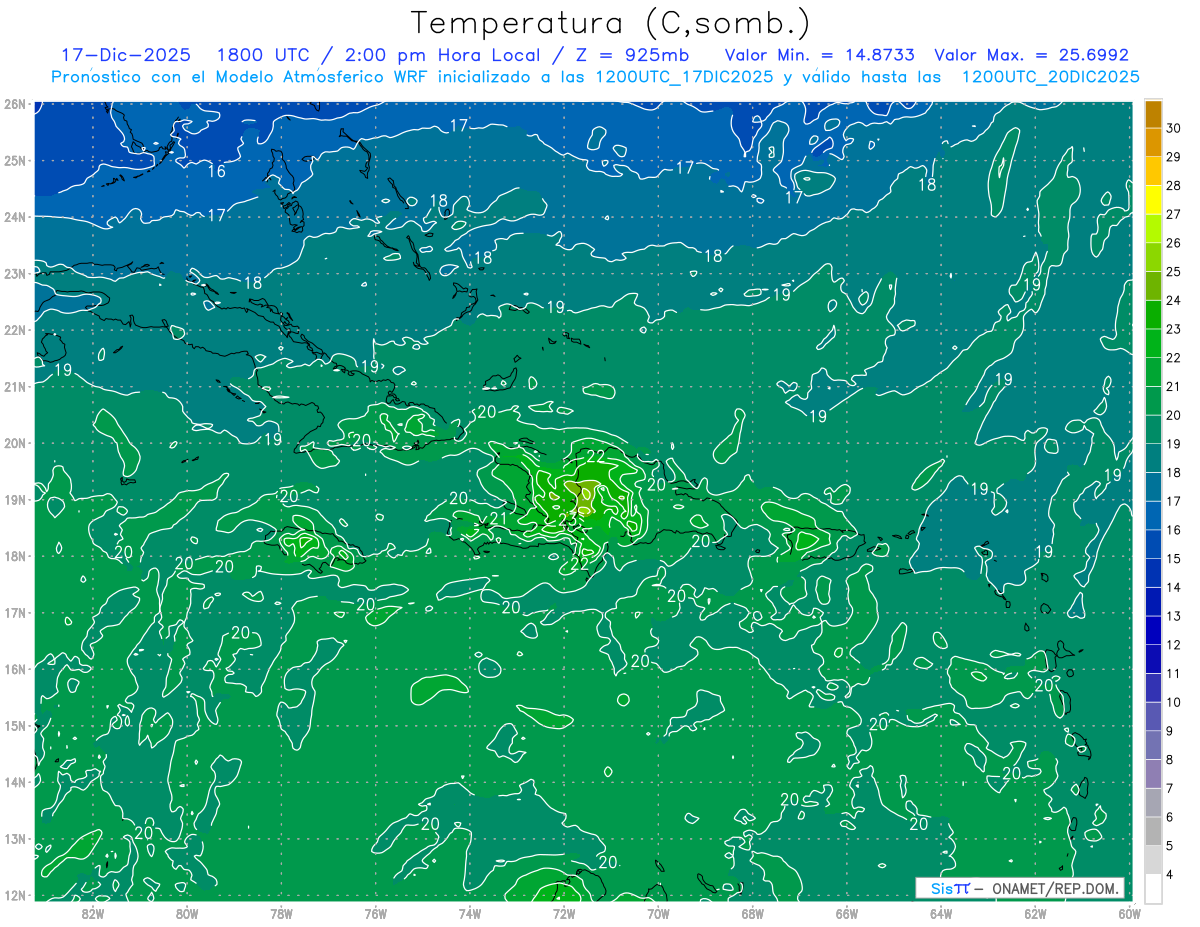The height and width of the screenshot is (927, 1200).
Task: Click the "17N" latitude axis label
Action: [15, 613]
